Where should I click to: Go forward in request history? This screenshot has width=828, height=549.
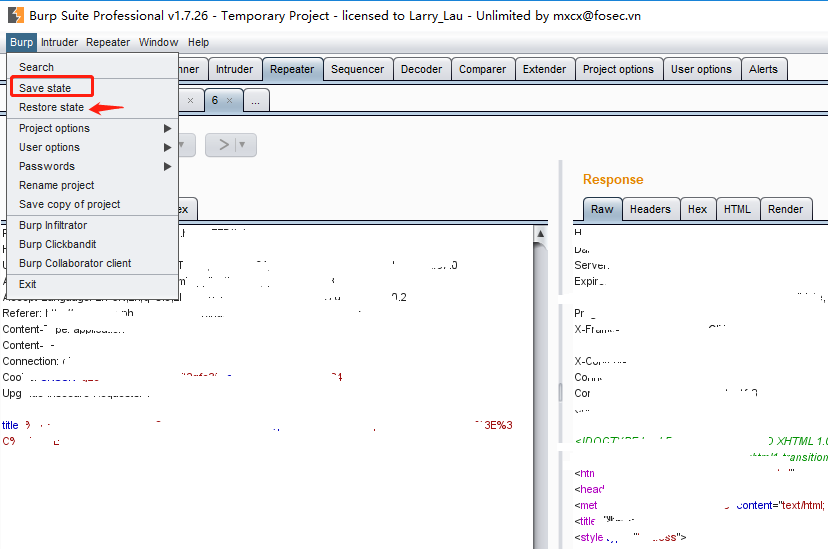pyautogui.click(x=224, y=145)
